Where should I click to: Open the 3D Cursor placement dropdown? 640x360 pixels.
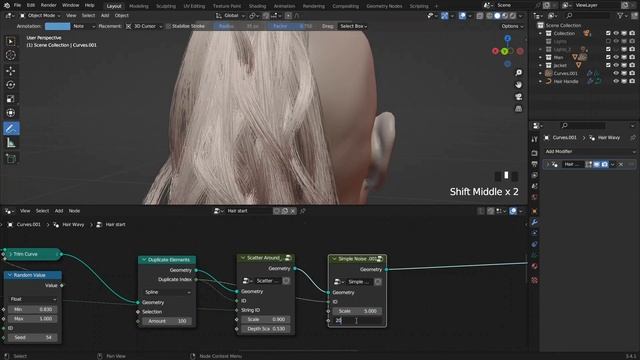coord(144,26)
